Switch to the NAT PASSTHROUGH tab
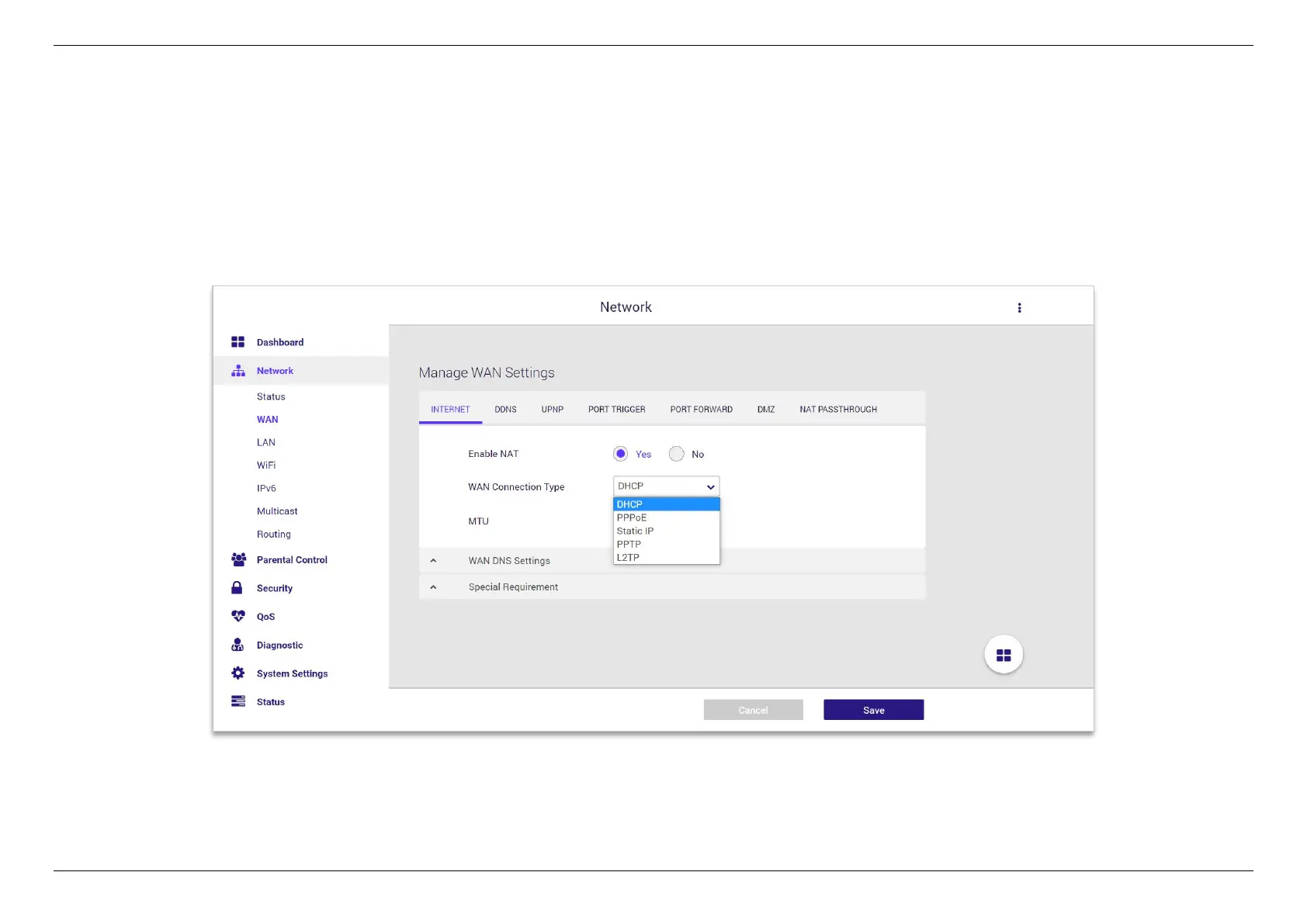This screenshot has height=924, width=1307. (x=838, y=410)
